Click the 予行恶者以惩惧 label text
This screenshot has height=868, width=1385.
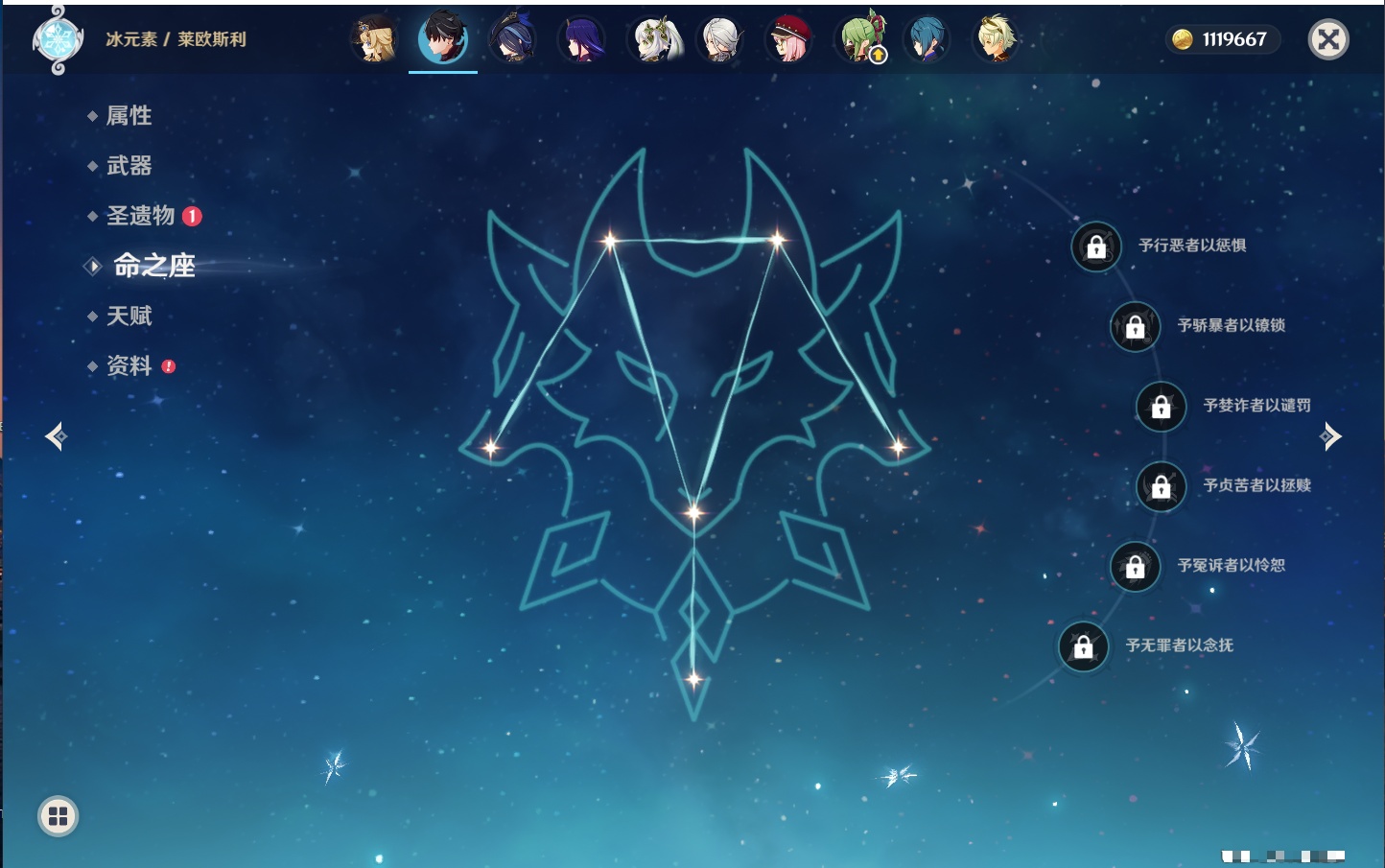(1192, 246)
